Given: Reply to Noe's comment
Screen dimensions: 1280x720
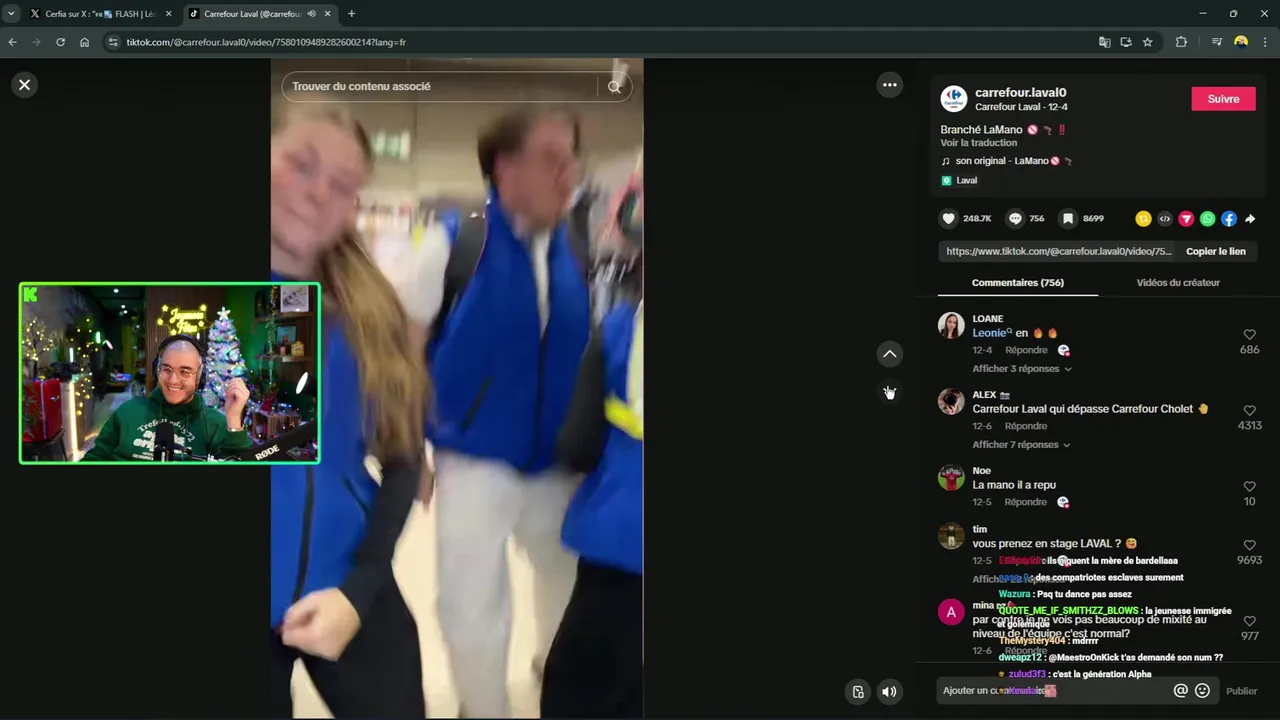Looking at the screenshot, I should click(1025, 502).
